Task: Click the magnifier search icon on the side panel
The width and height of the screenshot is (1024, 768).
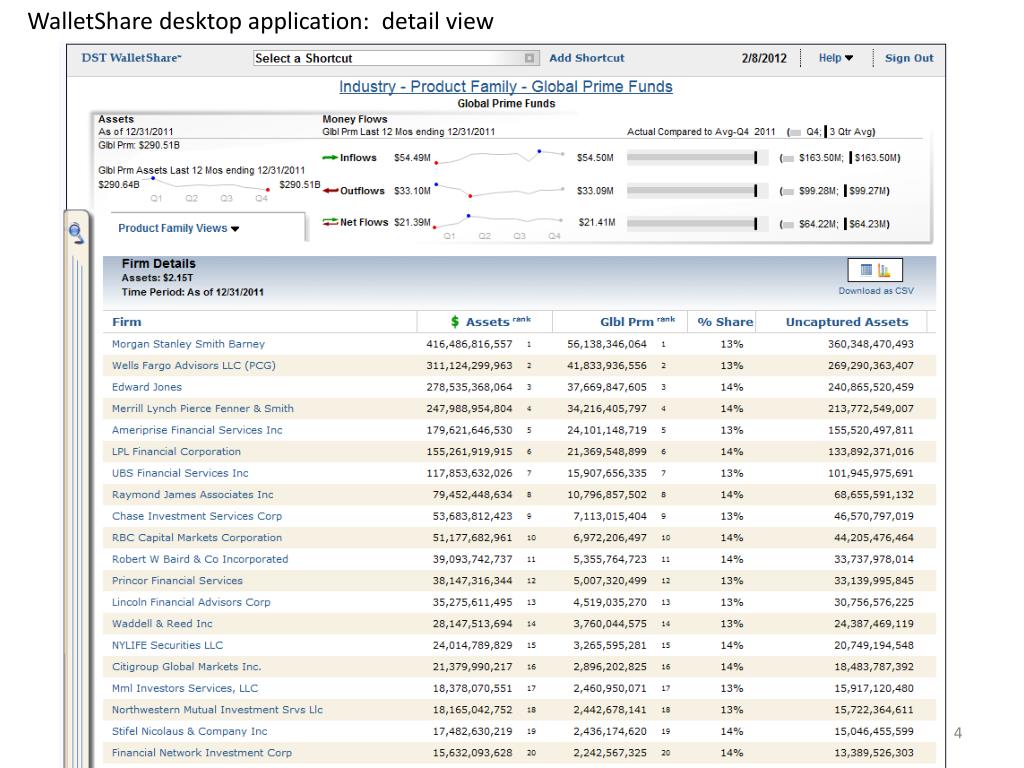Action: [76, 232]
